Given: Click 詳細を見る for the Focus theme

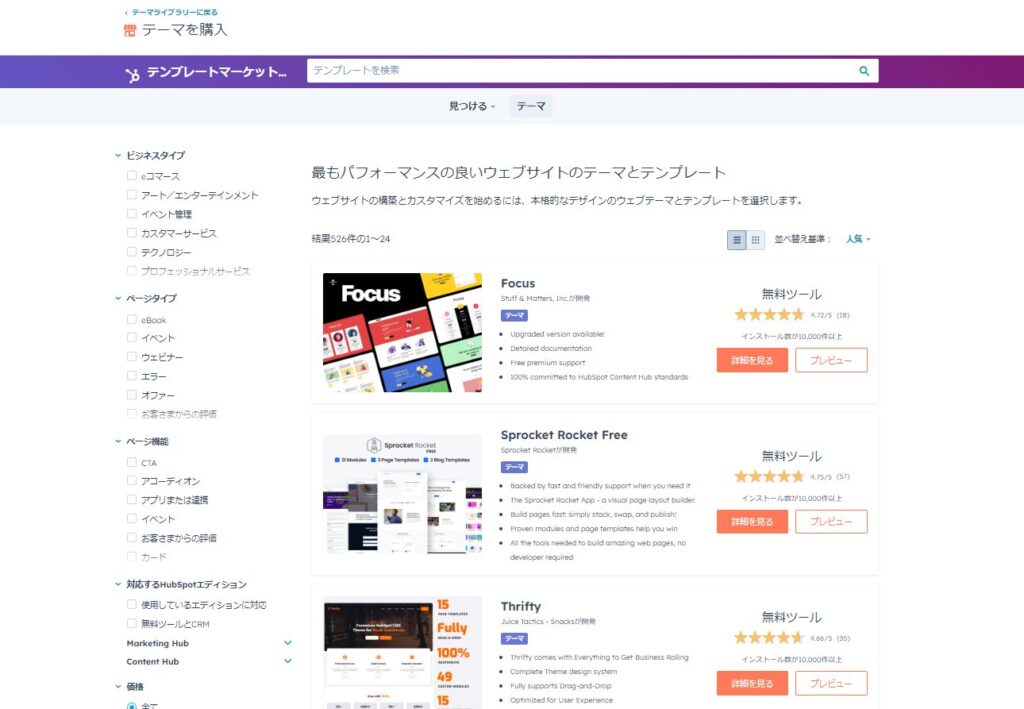Looking at the screenshot, I should (751, 360).
